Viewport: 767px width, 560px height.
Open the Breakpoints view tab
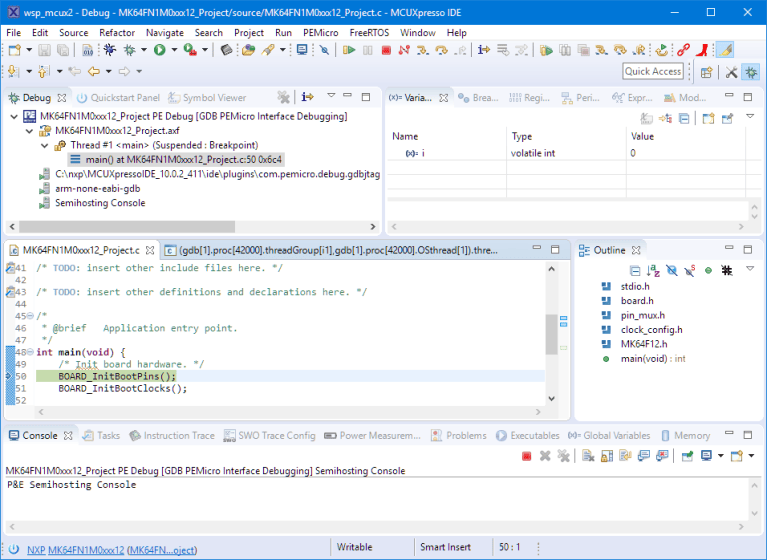478,98
